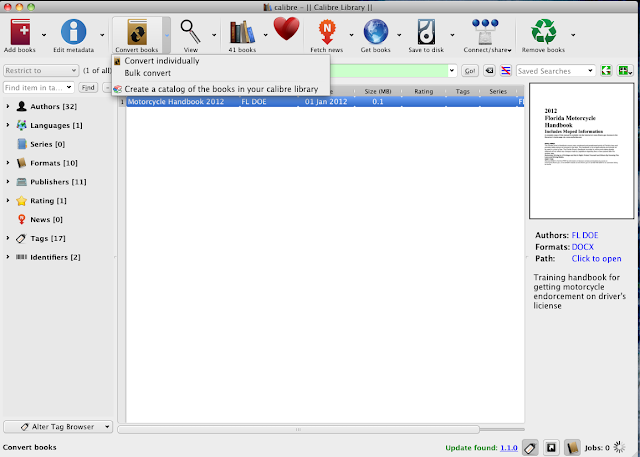Open DOCX format link

(582, 247)
